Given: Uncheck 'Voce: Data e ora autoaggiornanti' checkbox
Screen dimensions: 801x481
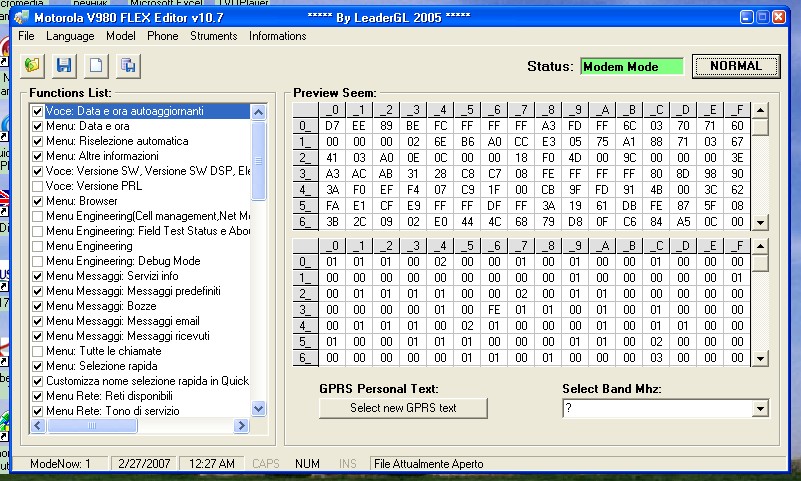Looking at the screenshot, I should pyautogui.click(x=37, y=111).
